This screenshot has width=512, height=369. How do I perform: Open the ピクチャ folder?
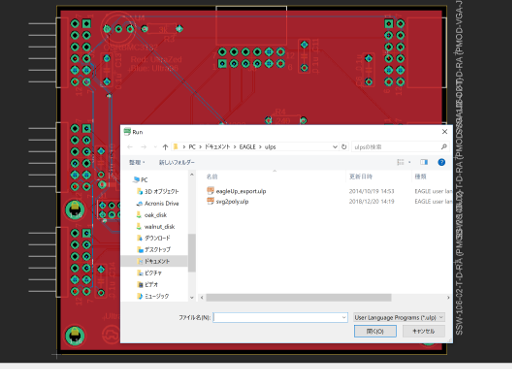pyautogui.click(x=150, y=273)
